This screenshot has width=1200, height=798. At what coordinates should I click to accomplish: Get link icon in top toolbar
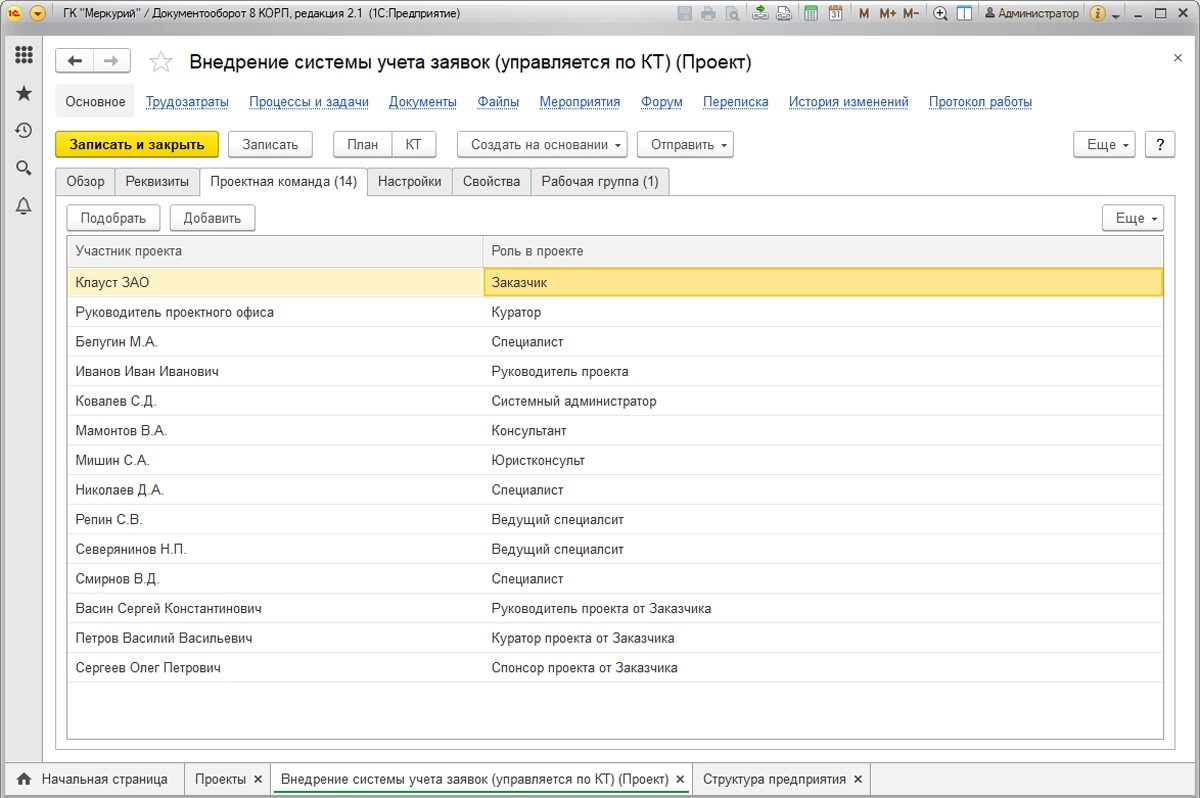[x=761, y=14]
